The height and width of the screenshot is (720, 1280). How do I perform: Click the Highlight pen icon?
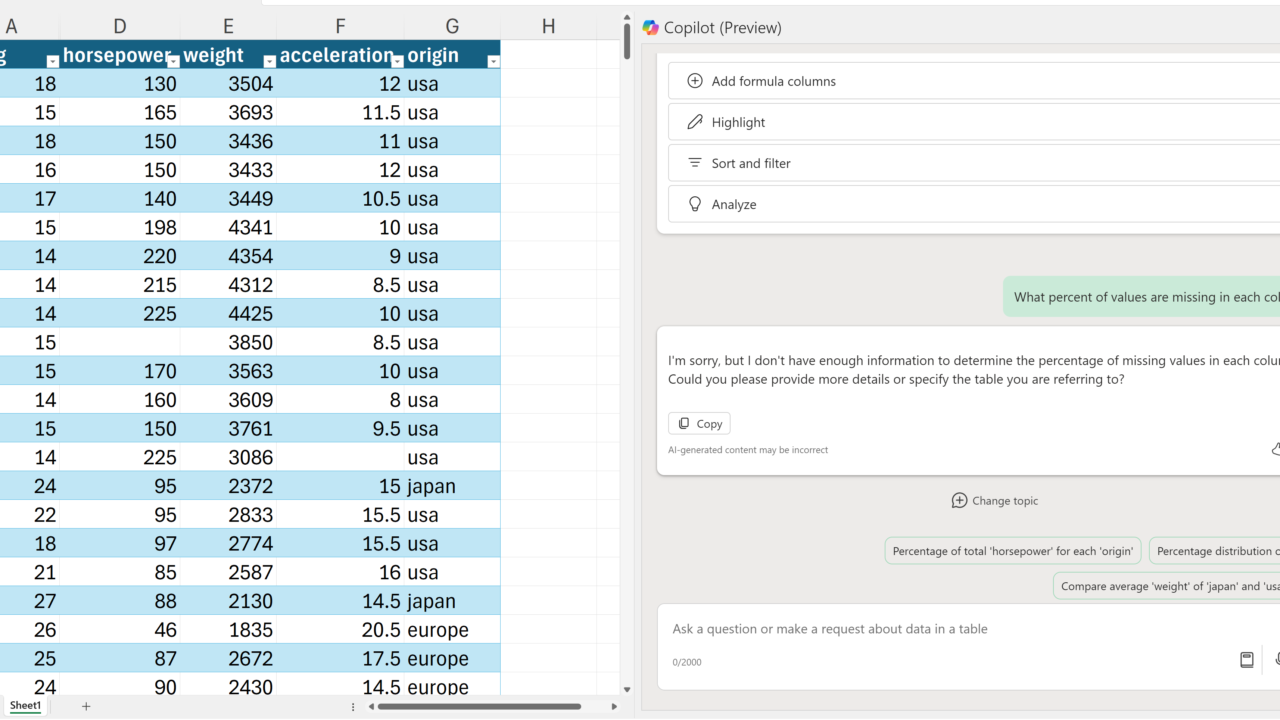click(x=695, y=122)
